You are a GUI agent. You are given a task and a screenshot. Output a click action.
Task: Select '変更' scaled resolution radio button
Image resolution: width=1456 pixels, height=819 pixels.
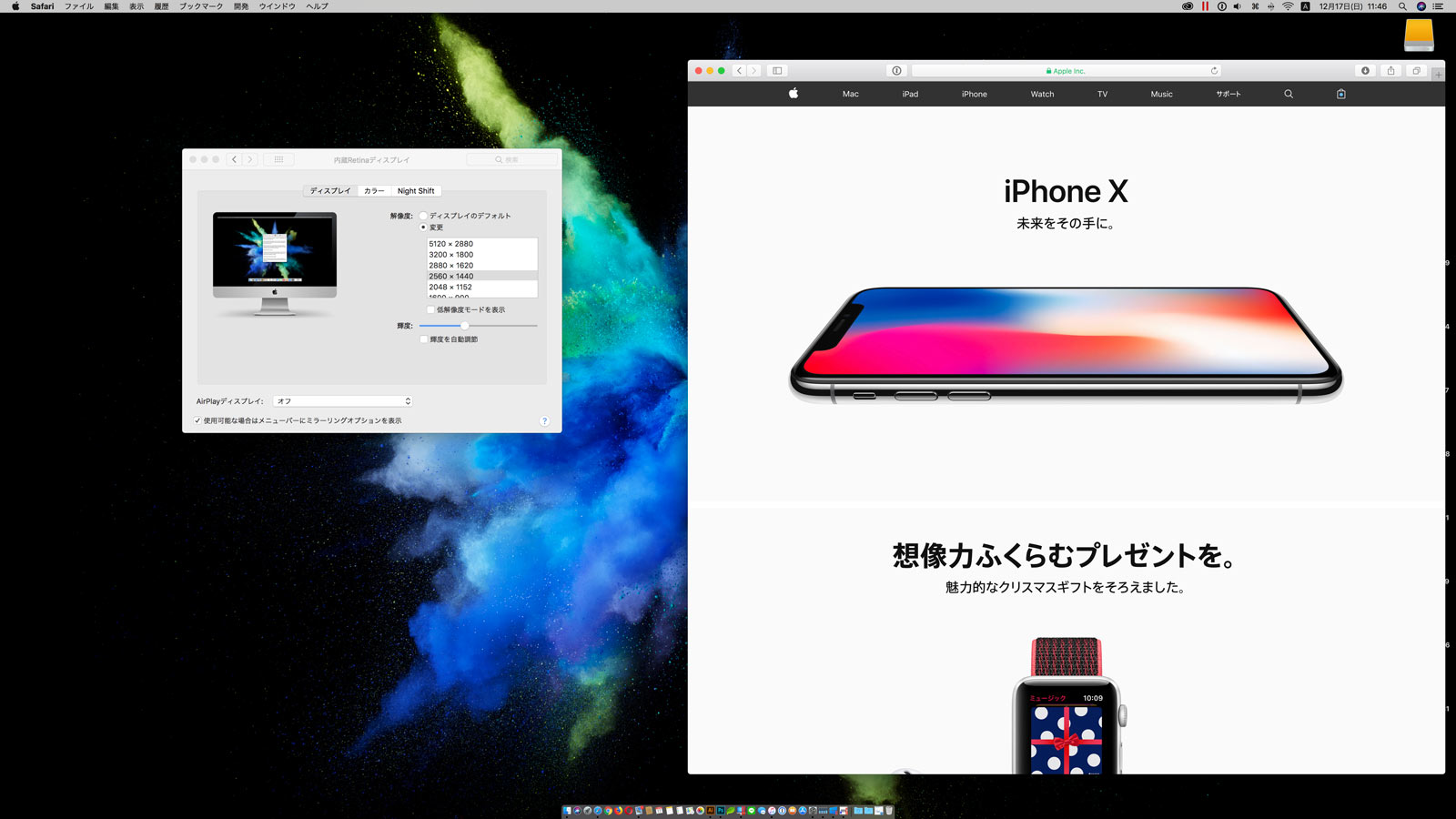[x=423, y=227]
